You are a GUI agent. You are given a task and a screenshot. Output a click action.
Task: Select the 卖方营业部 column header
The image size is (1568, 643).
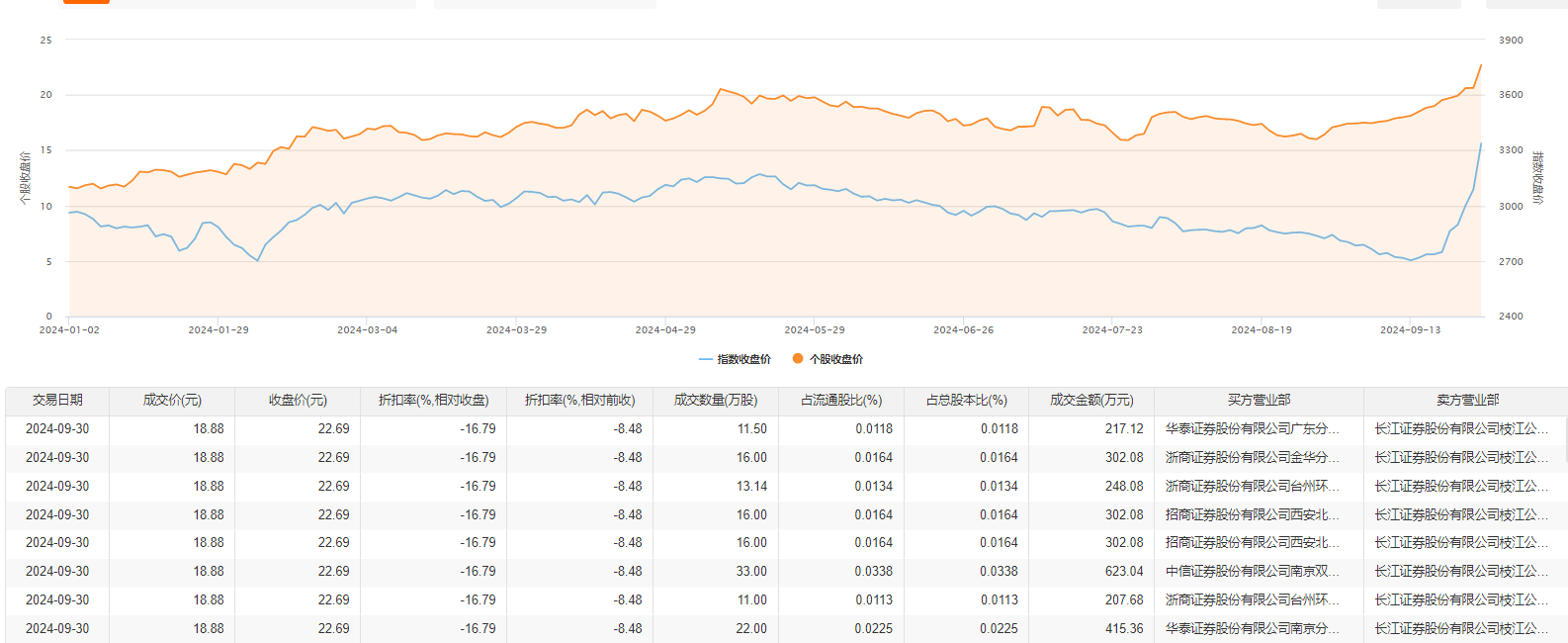point(1467,400)
